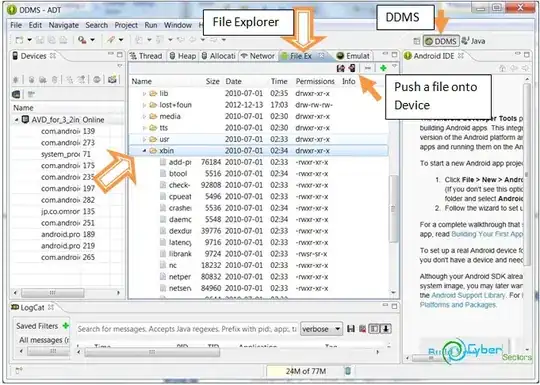This screenshot has height=385, width=540.
Task: Switch to the Java perspective
Action: click(474, 41)
